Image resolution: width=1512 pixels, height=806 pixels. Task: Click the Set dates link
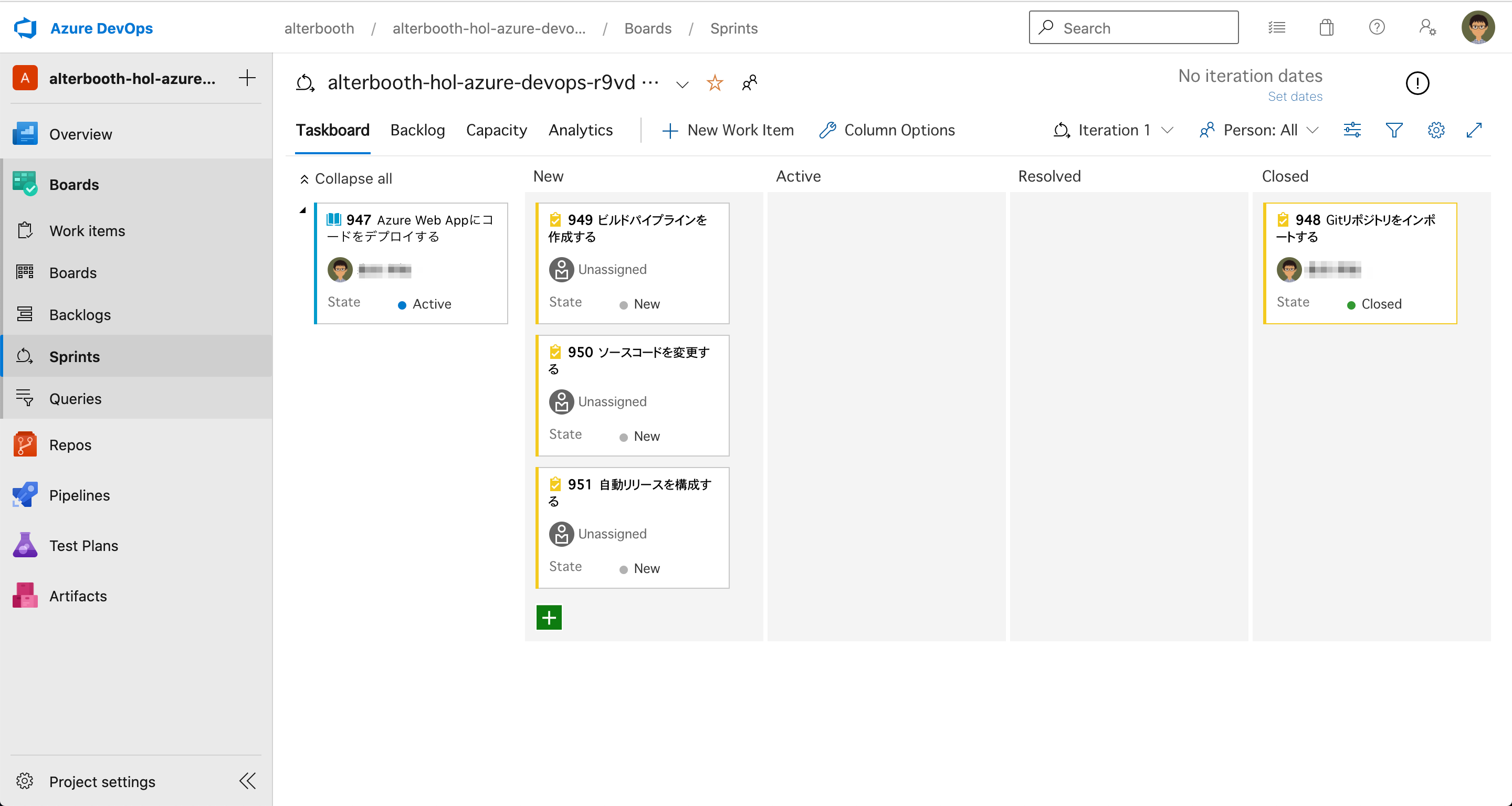point(1294,96)
